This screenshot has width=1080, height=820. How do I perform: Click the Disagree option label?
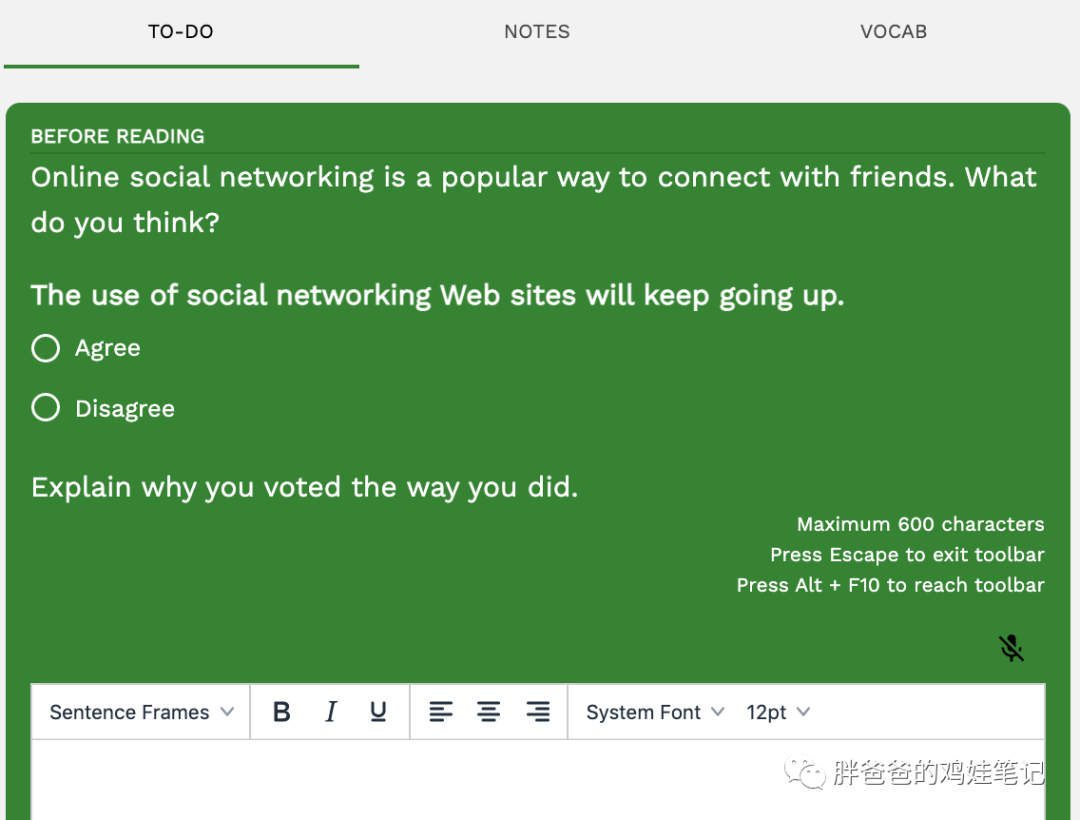point(125,409)
